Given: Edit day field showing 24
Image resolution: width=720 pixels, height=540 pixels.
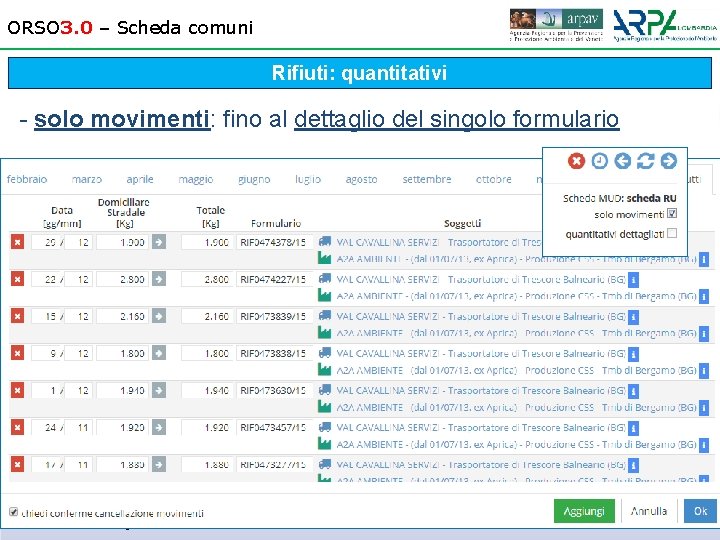Looking at the screenshot, I should (46, 428).
